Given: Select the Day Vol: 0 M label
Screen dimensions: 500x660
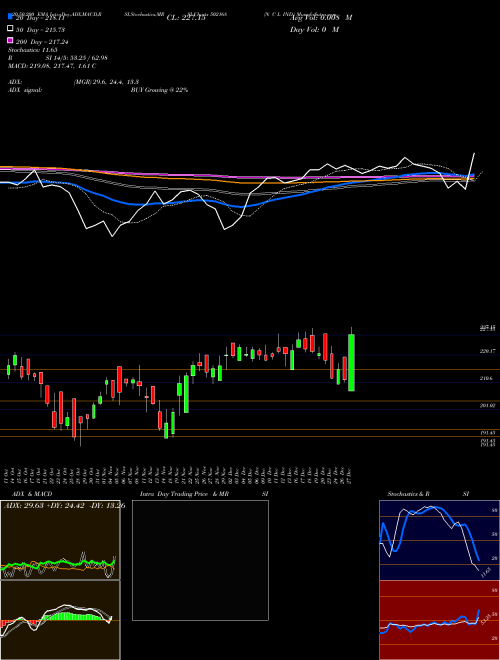Looking at the screenshot, I should pyautogui.click(x=314, y=29).
